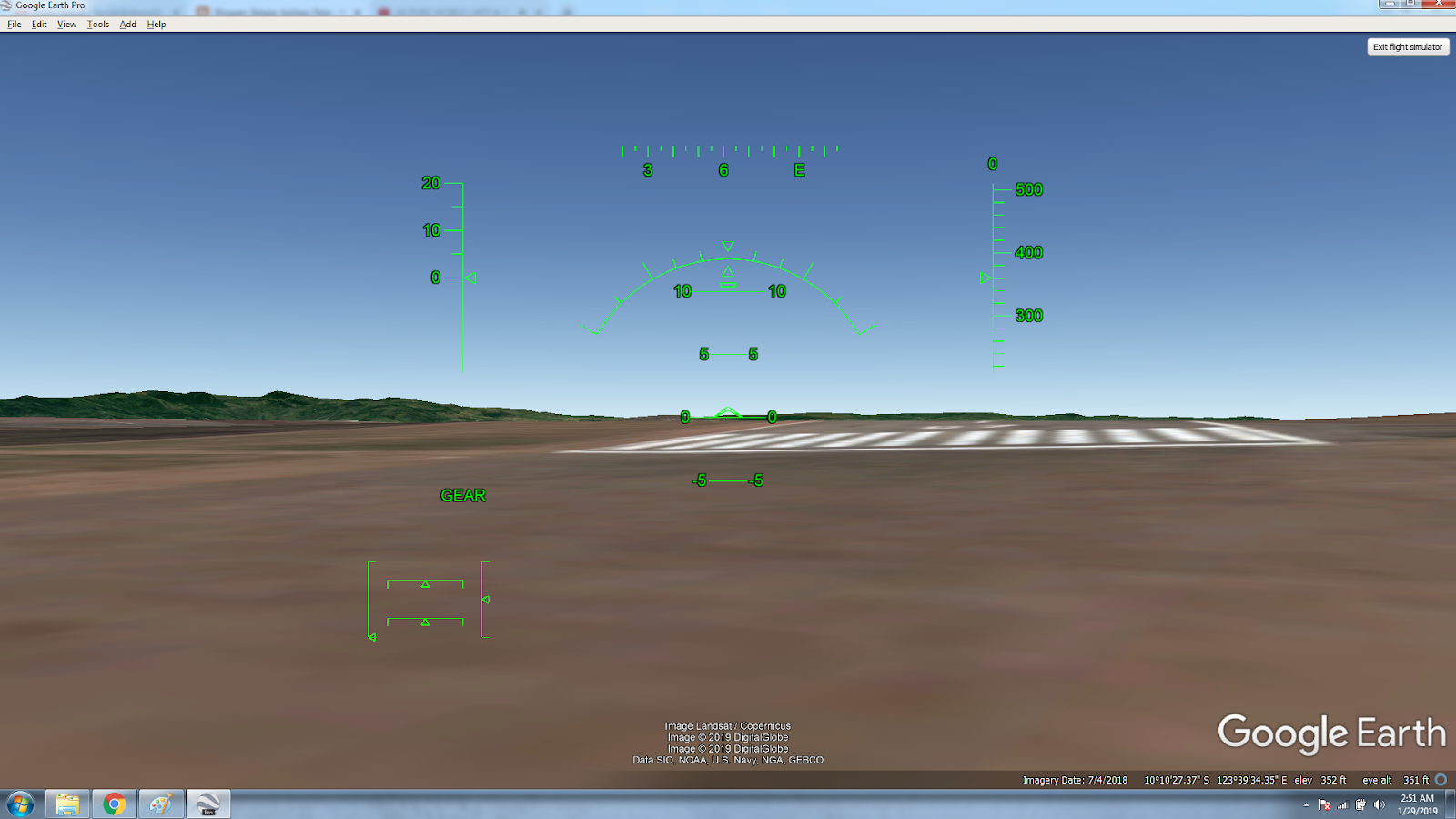
Task: Click the Google Earth globe icon in the title bar
Action: (5, 5)
